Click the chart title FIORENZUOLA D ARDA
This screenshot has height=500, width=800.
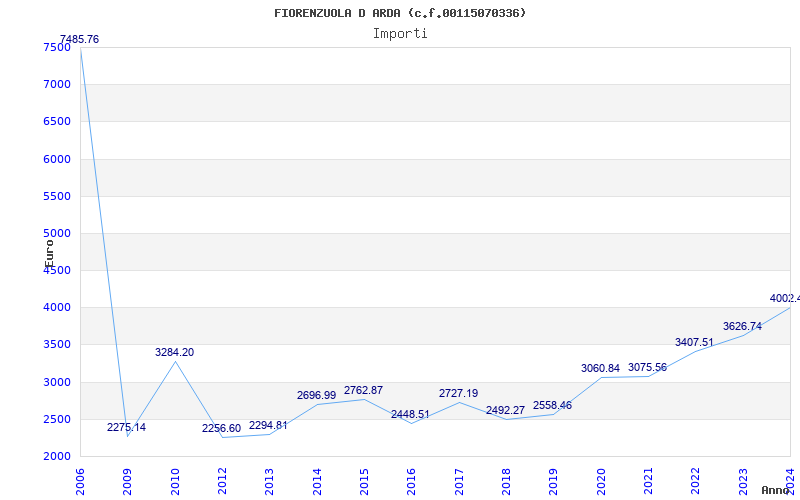(400, 13)
